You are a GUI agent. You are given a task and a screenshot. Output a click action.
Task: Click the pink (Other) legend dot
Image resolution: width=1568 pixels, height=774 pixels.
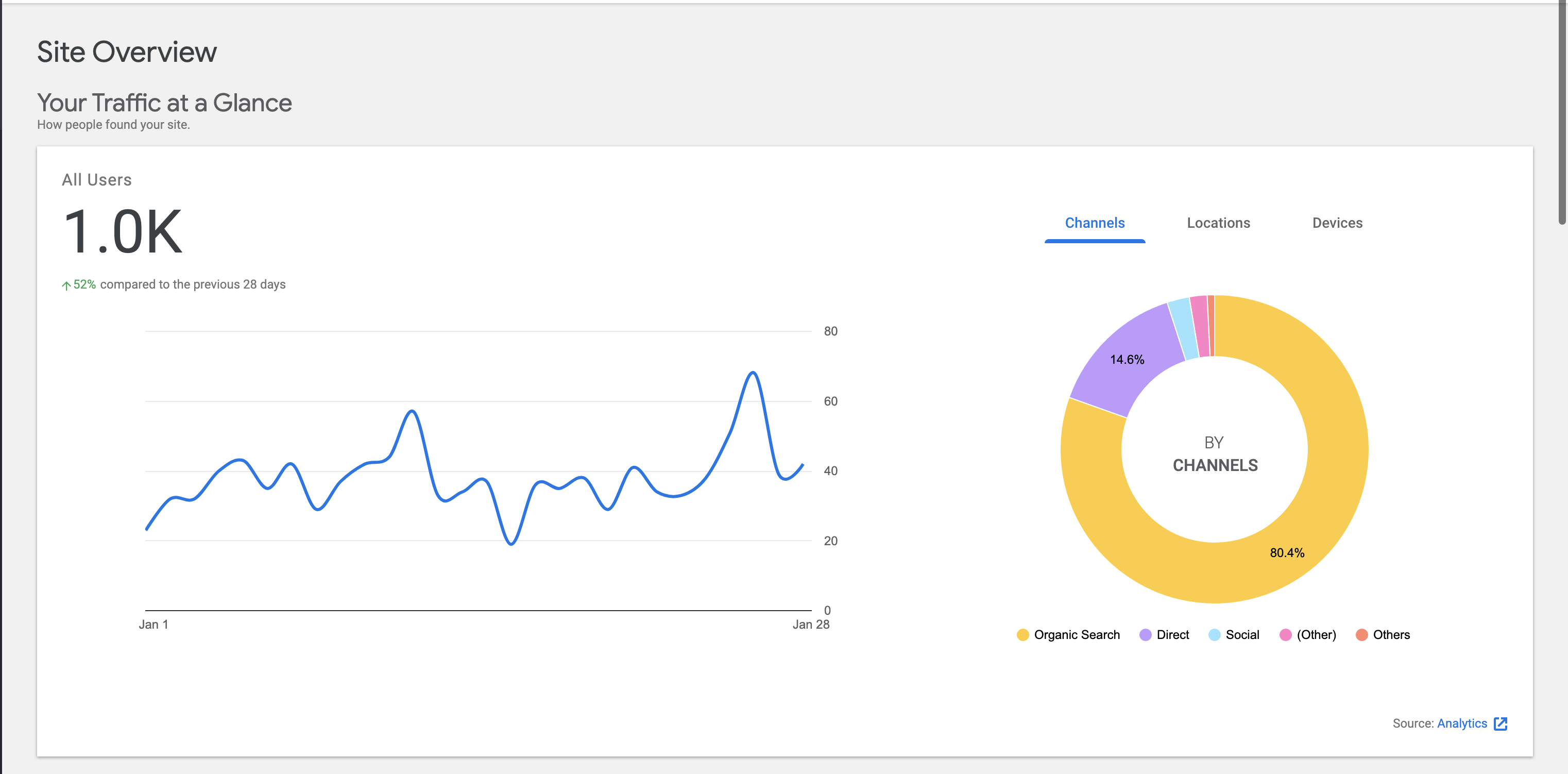pyautogui.click(x=1286, y=634)
